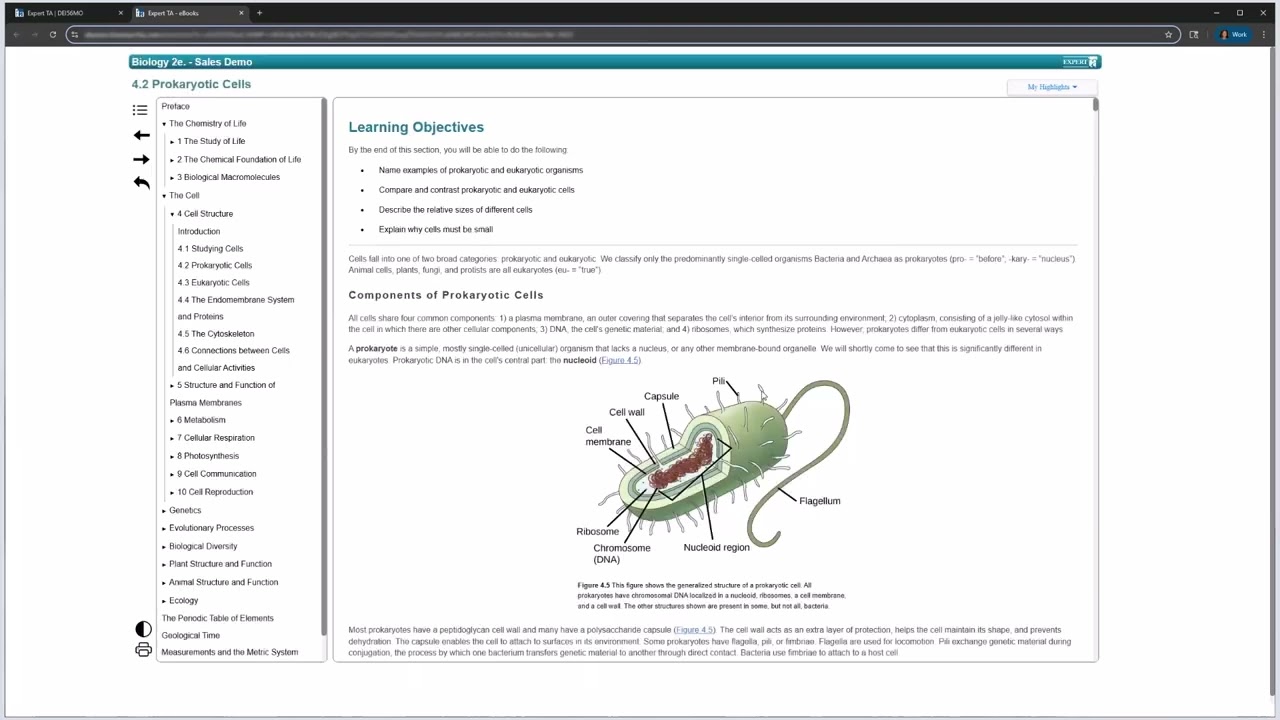Expand 3 Biological Macromolecules arrow
This screenshot has height=720, width=1280.
172,178
